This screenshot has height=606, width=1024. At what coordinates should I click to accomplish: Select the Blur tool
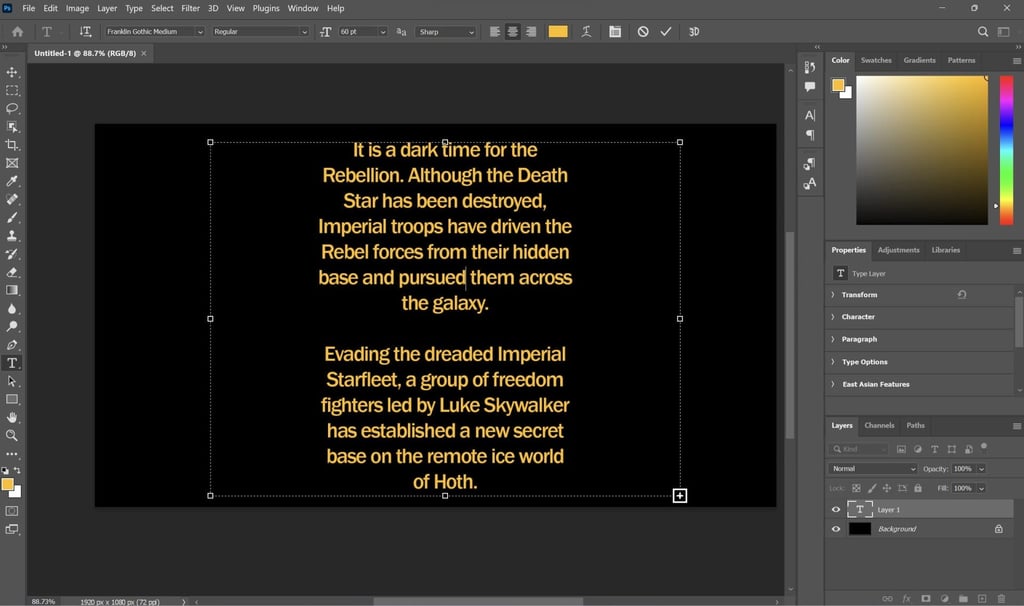[x=12, y=308]
